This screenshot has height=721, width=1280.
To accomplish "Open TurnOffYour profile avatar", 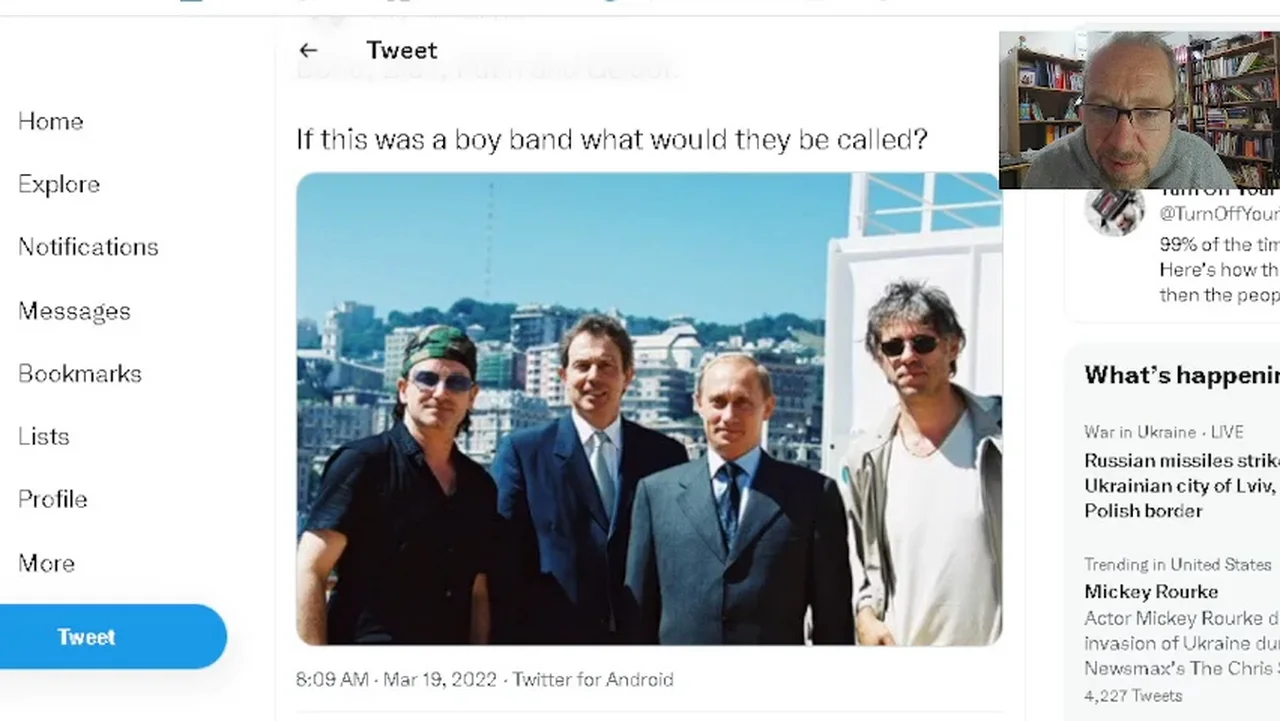I will [1114, 209].
